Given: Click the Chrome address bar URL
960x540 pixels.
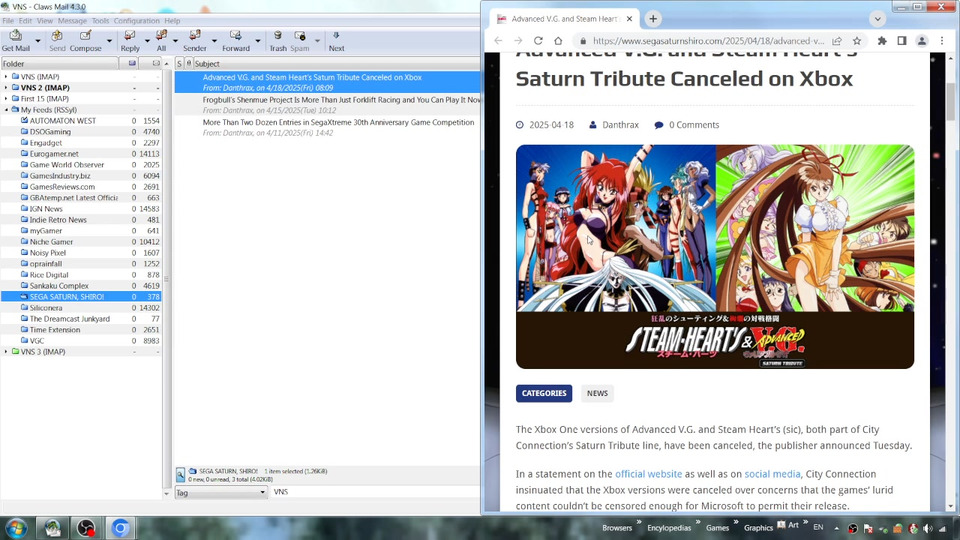Looking at the screenshot, I should [708, 41].
